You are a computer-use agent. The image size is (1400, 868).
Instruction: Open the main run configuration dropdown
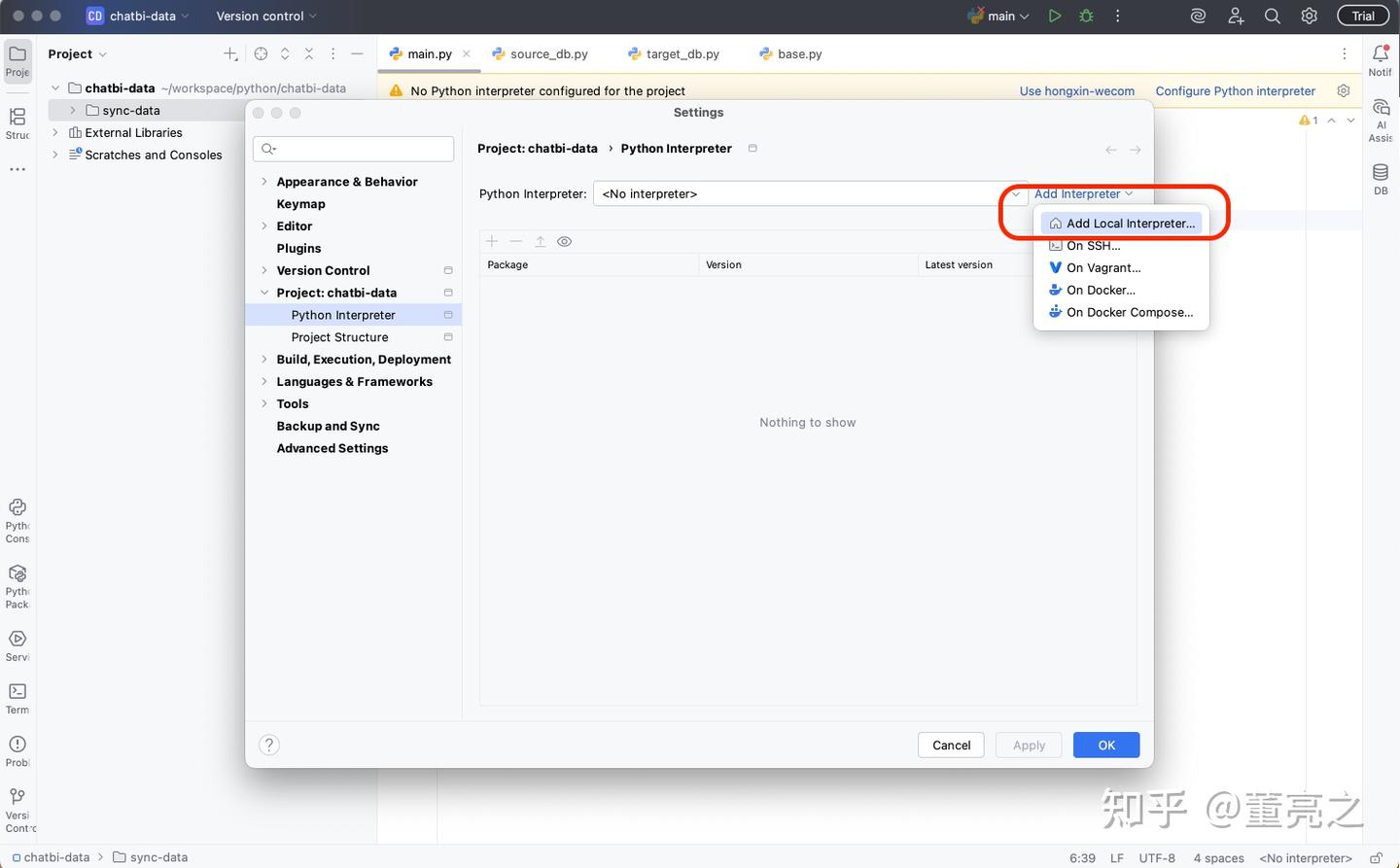tap(998, 16)
